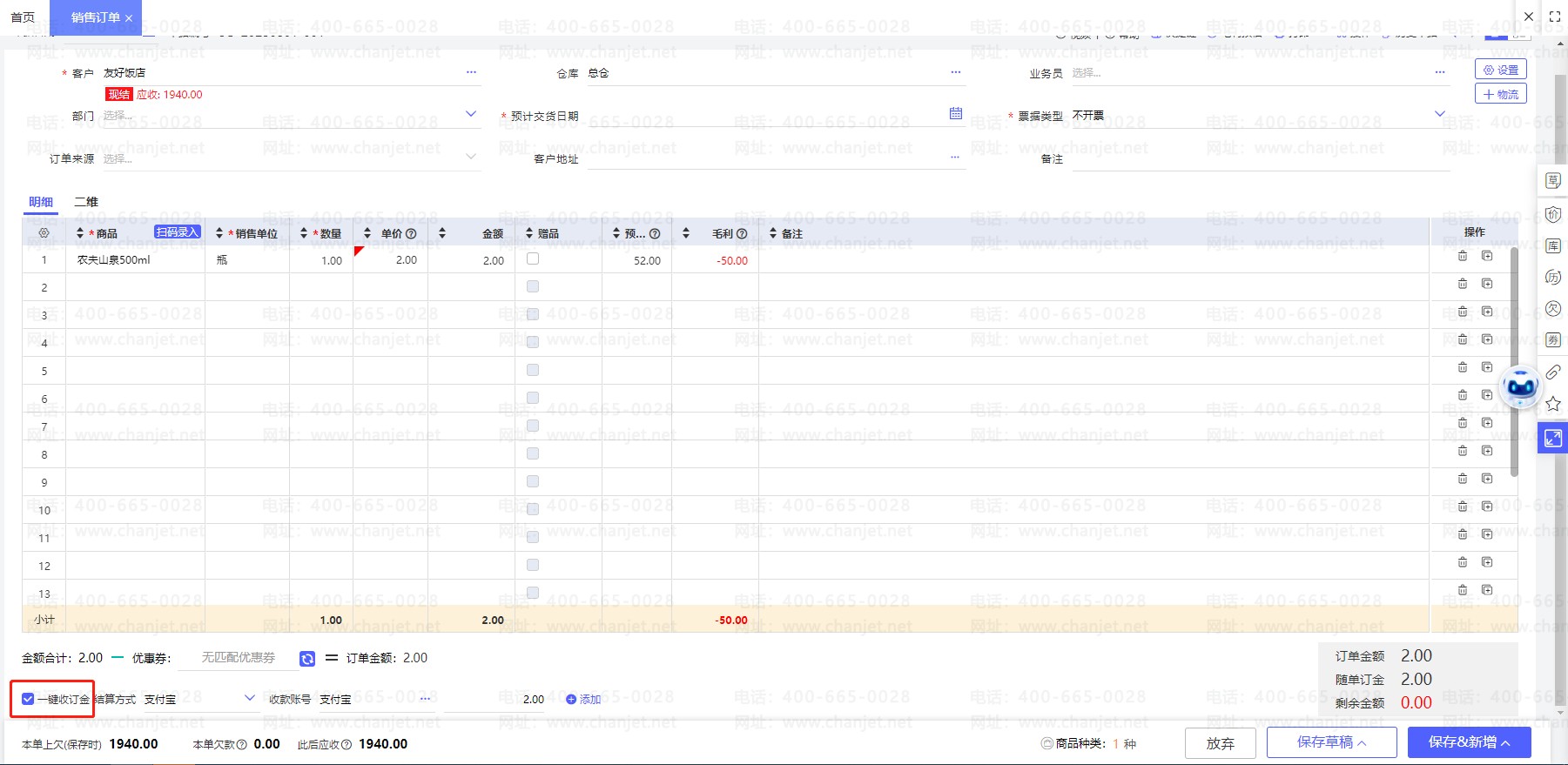Screen dimensions: 1568x765
Task: Click the 添加 payment link
Action: click(584, 700)
